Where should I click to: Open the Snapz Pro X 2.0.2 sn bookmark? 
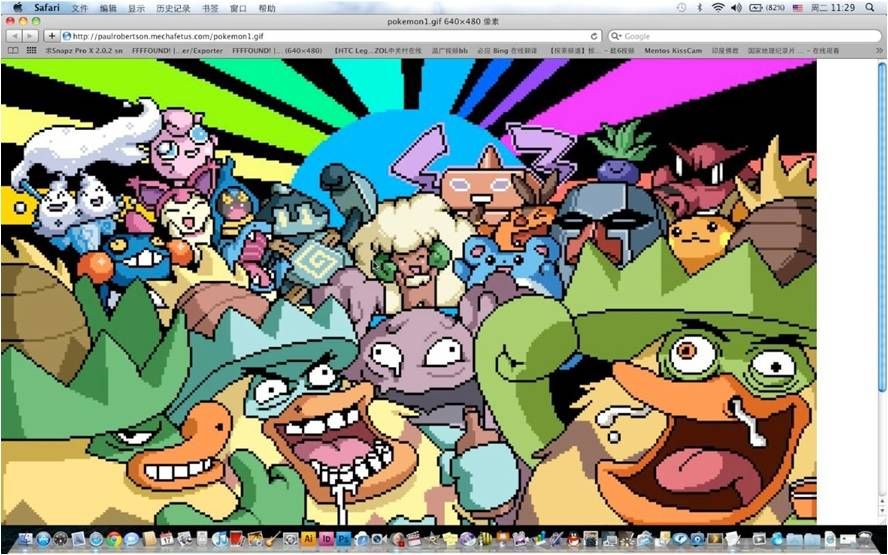[x=84, y=50]
